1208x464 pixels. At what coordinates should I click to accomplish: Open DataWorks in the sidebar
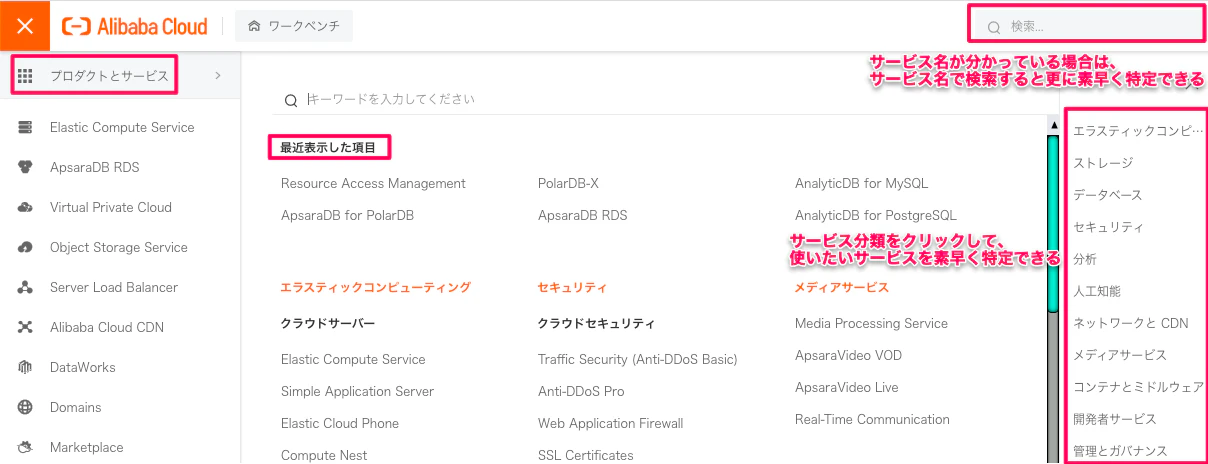tap(83, 368)
